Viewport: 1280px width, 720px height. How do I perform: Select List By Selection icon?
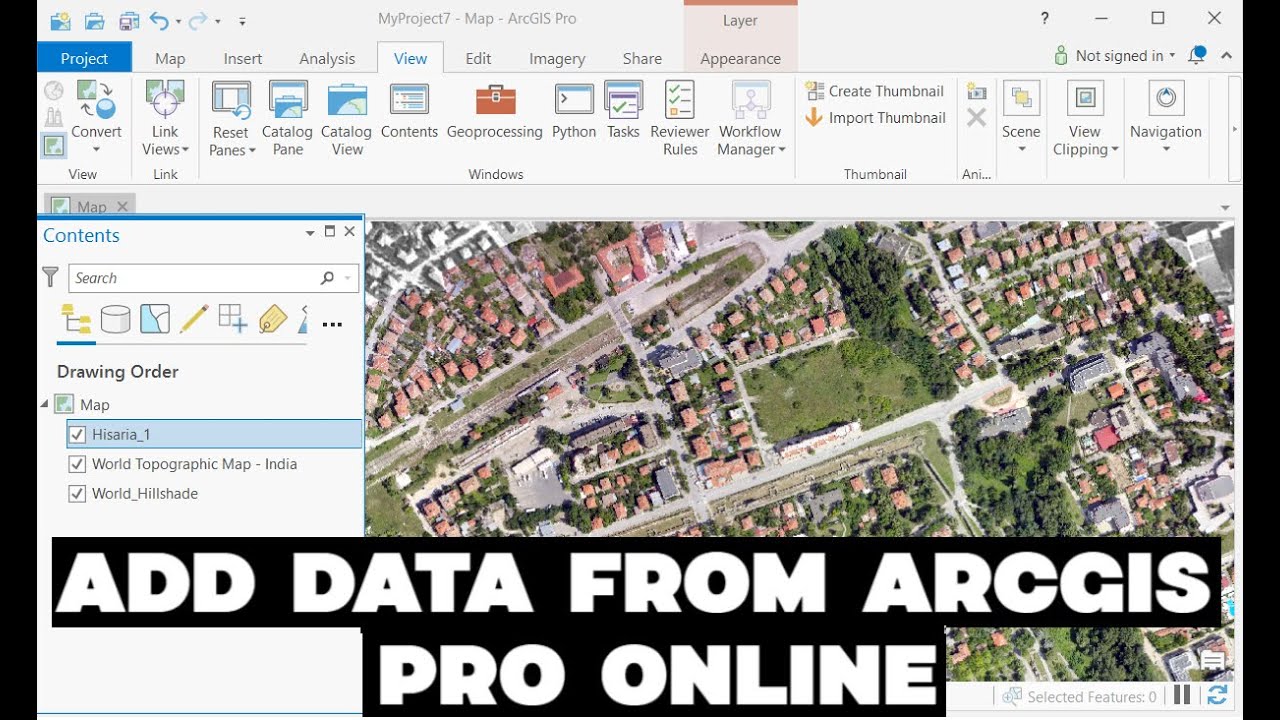tap(155, 320)
